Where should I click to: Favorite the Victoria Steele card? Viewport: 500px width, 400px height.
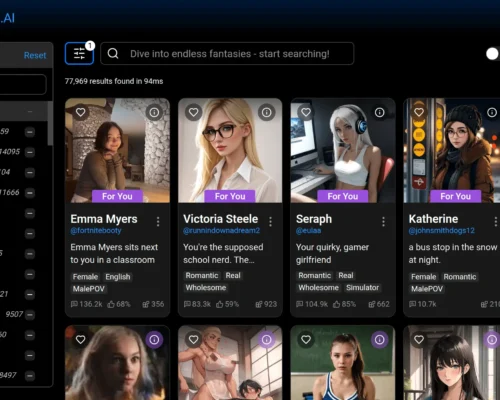[193, 112]
